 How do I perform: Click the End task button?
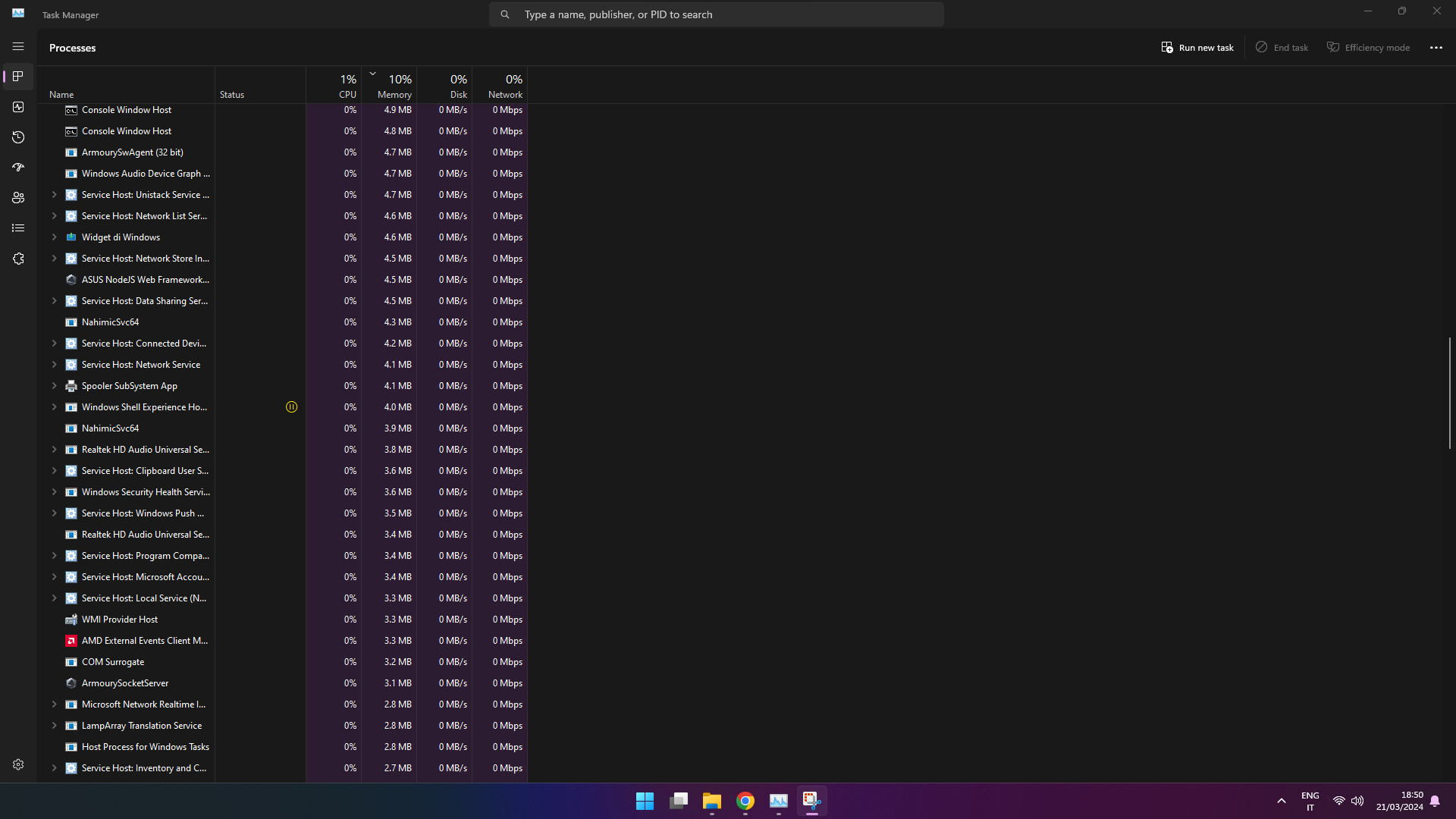[x=1282, y=47]
